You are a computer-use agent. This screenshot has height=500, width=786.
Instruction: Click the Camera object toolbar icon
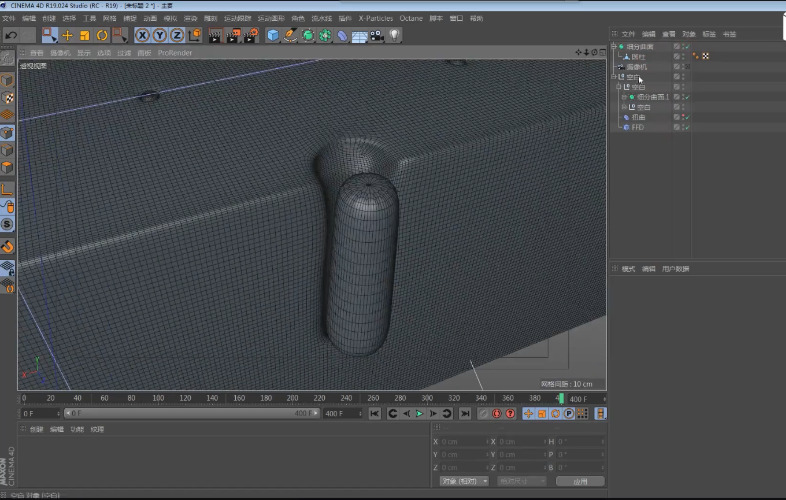[x=377, y=35]
